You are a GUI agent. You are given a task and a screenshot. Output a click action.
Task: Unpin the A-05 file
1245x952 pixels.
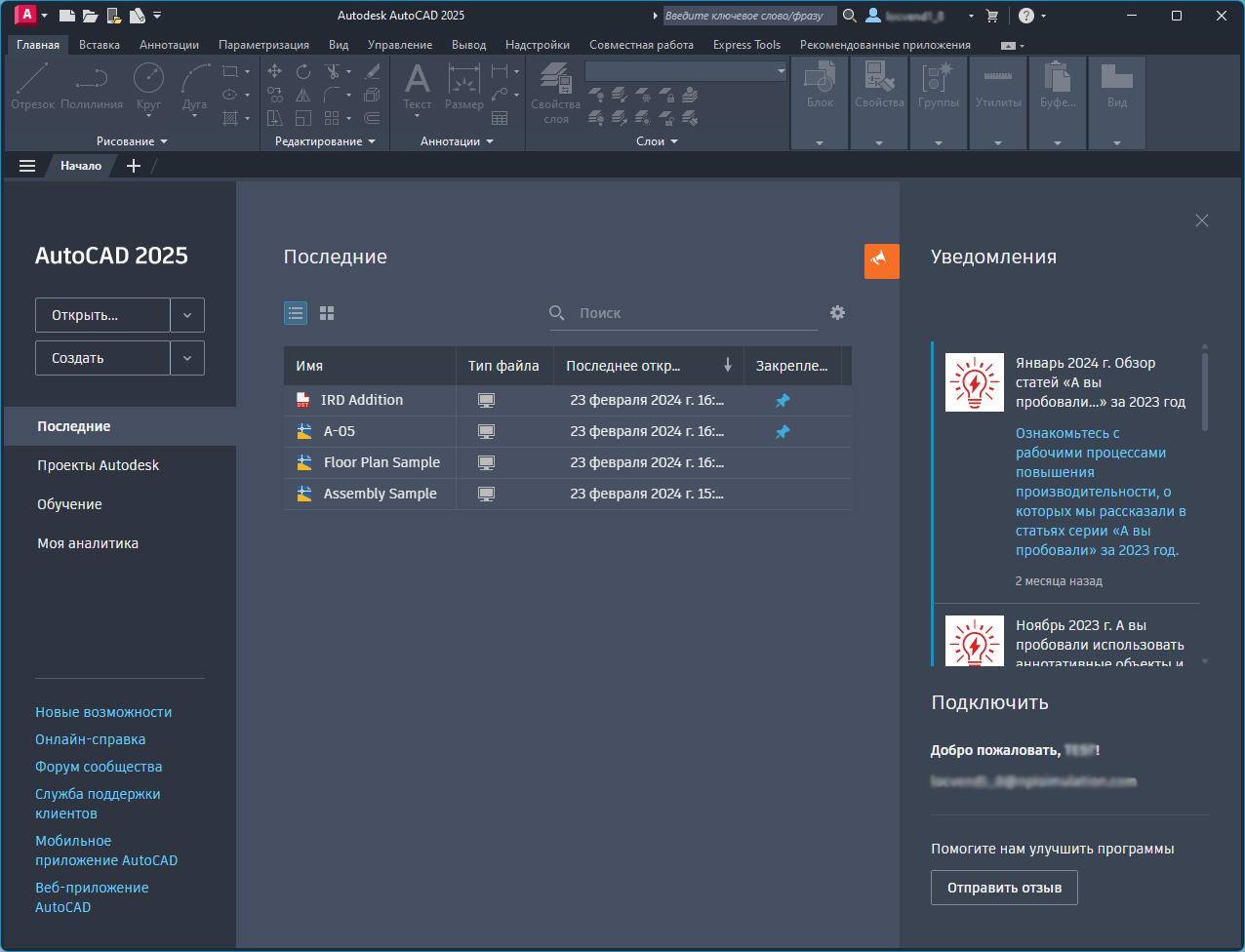783,432
